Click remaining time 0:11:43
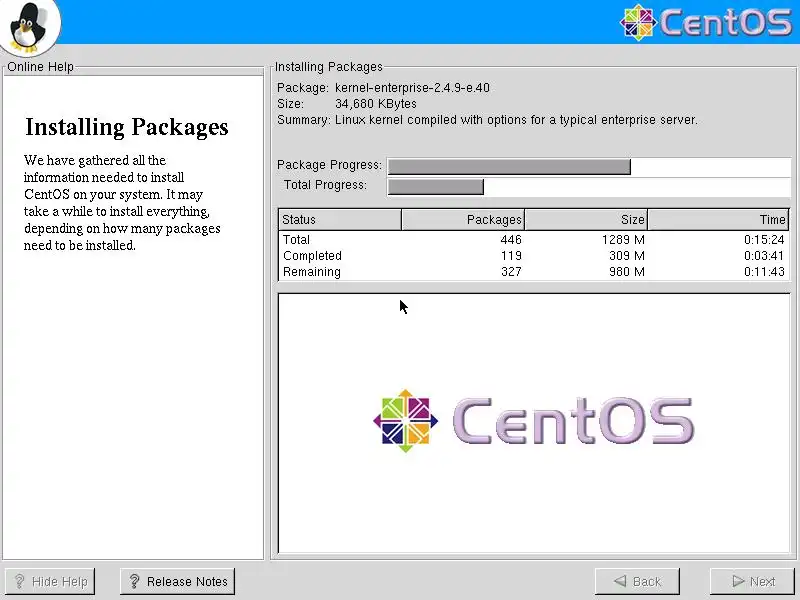The width and height of the screenshot is (800, 600). [x=764, y=271]
